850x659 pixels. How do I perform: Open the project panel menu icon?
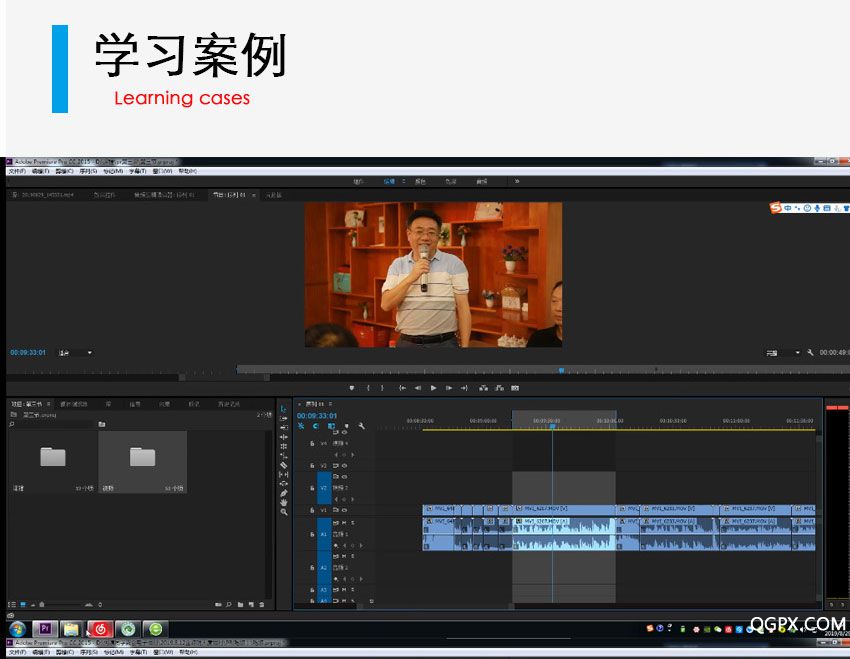pyautogui.click(x=48, y=404)
